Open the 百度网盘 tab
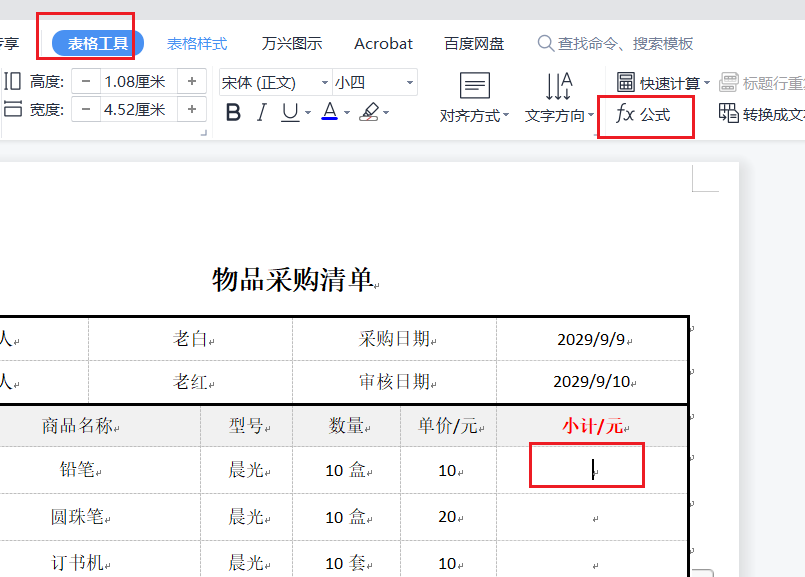Image resolution: width=805 pixels, height=577 pixels. click(x=474, y=44)
